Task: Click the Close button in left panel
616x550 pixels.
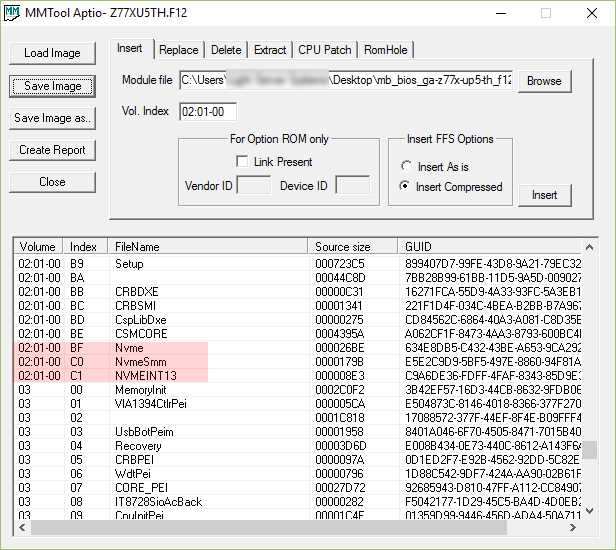Action: coord(52,182)
